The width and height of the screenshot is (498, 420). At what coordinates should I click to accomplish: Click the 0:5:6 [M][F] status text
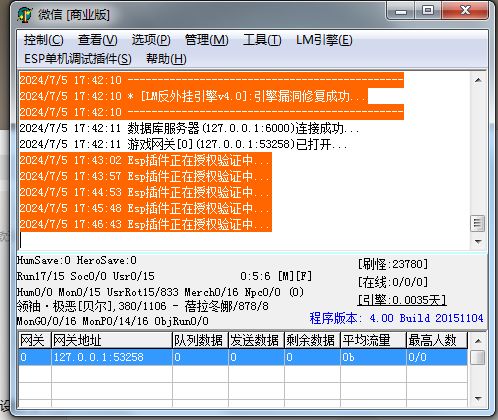click(276, 276)
